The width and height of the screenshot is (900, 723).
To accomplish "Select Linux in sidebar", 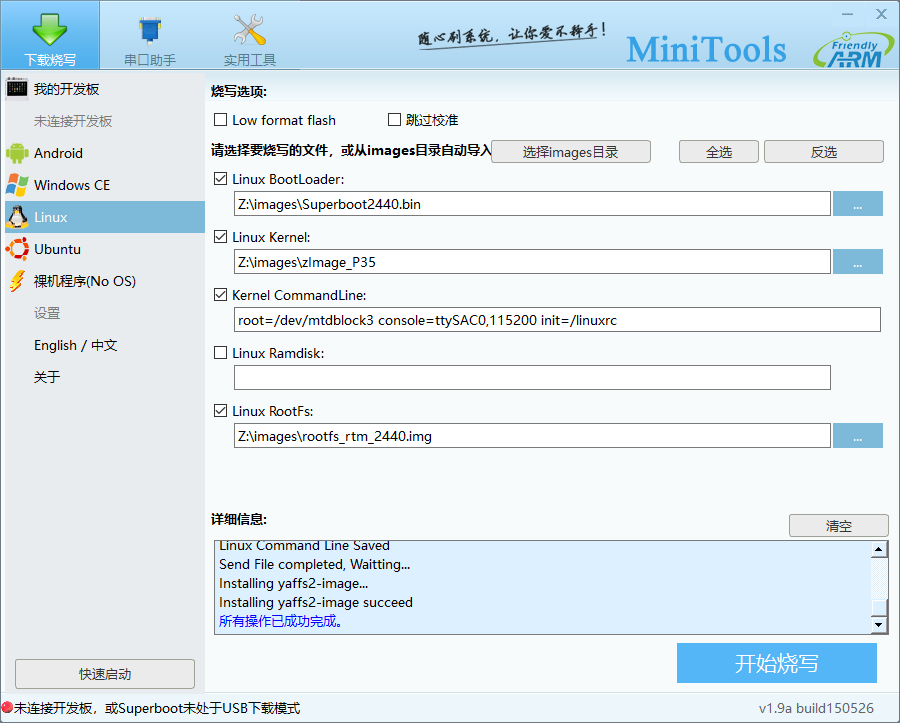I will point(105,217).
